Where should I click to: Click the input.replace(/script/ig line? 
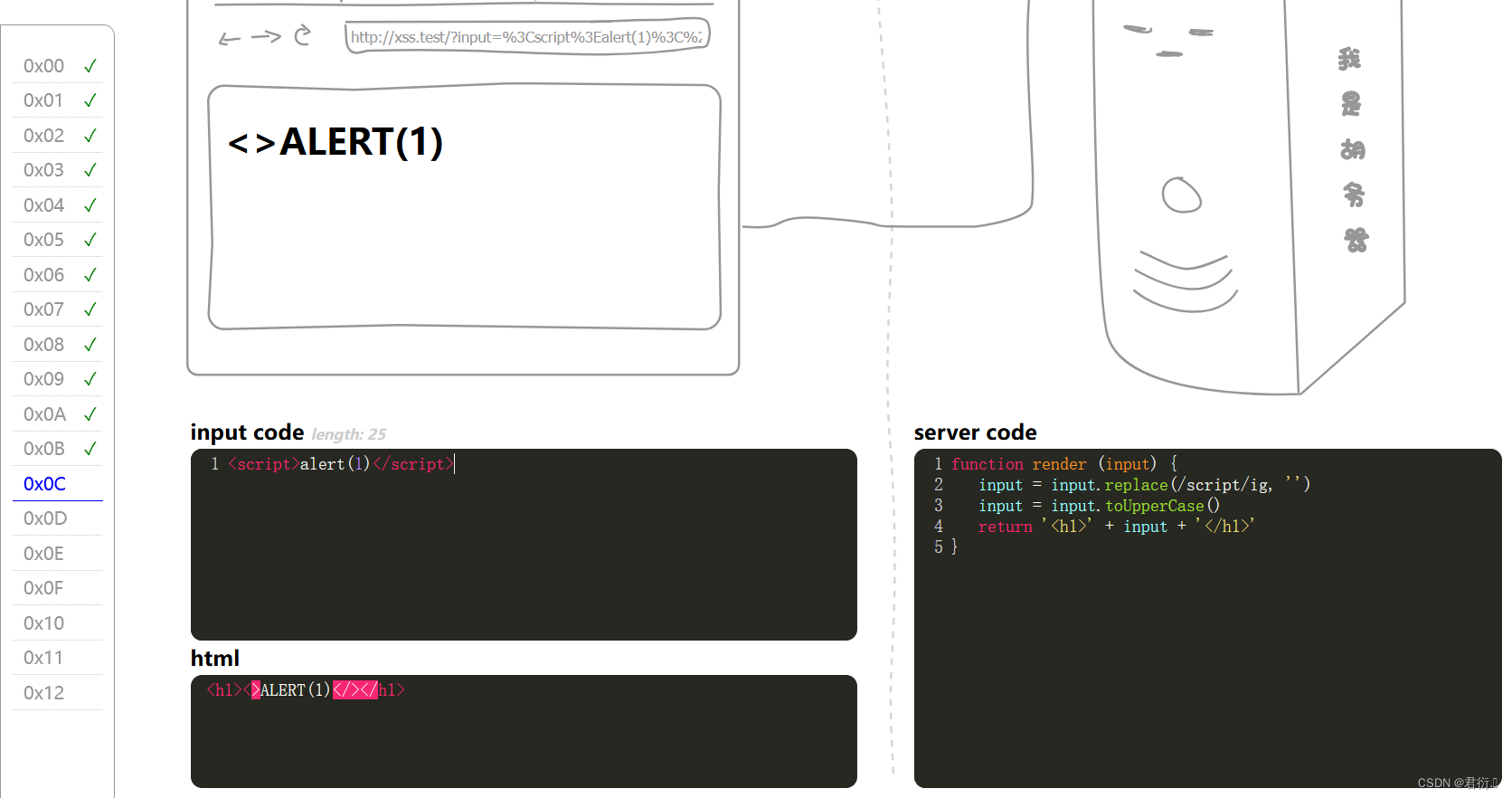tap(1144, 485)
